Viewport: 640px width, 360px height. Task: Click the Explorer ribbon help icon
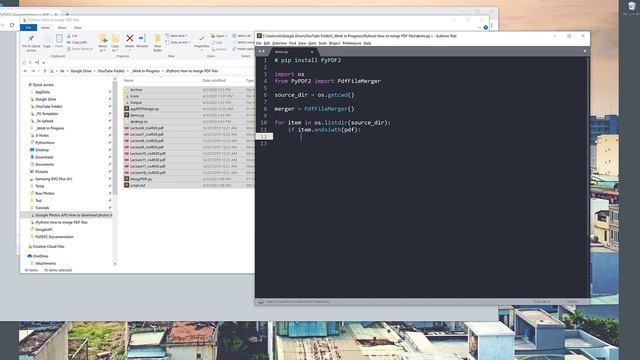tap(486, 28)
